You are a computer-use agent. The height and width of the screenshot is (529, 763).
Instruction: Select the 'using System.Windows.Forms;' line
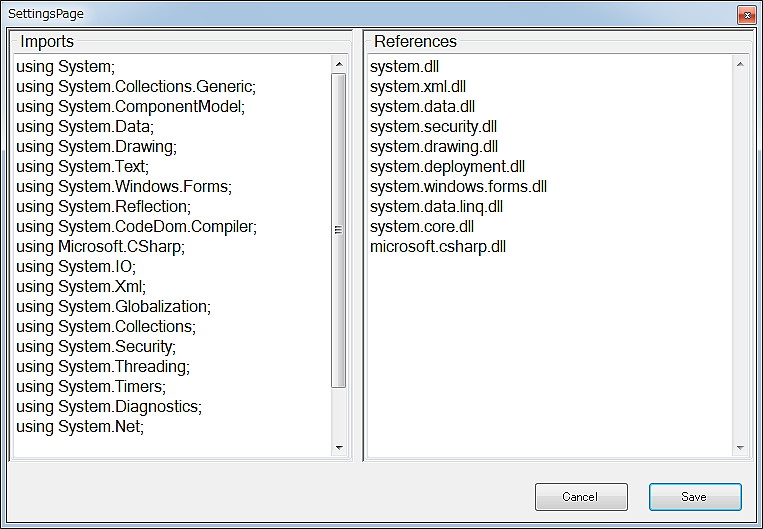(x=123, y=187)
